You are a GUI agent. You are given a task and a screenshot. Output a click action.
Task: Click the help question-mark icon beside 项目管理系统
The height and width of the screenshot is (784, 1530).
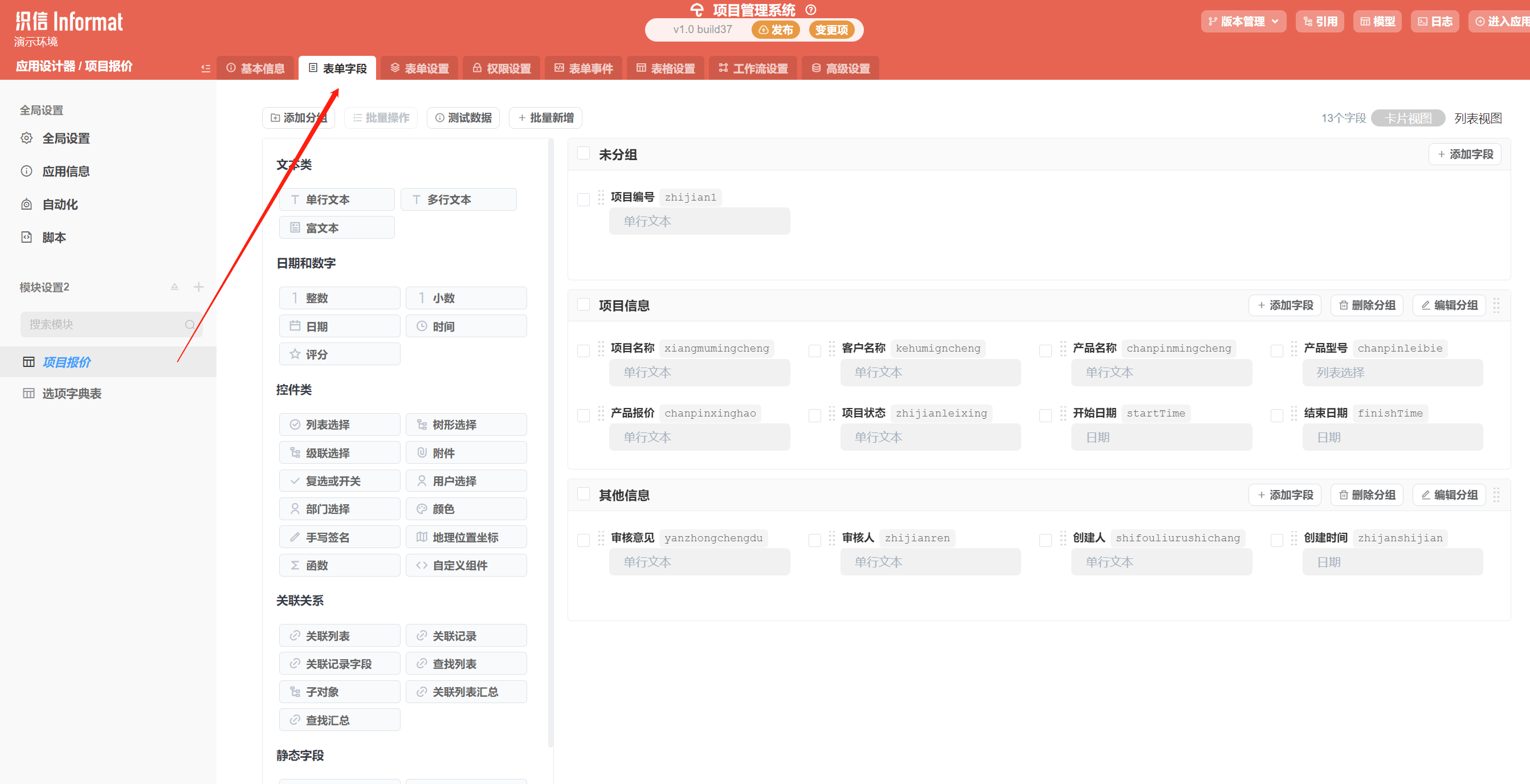click(x=810, y=10)
